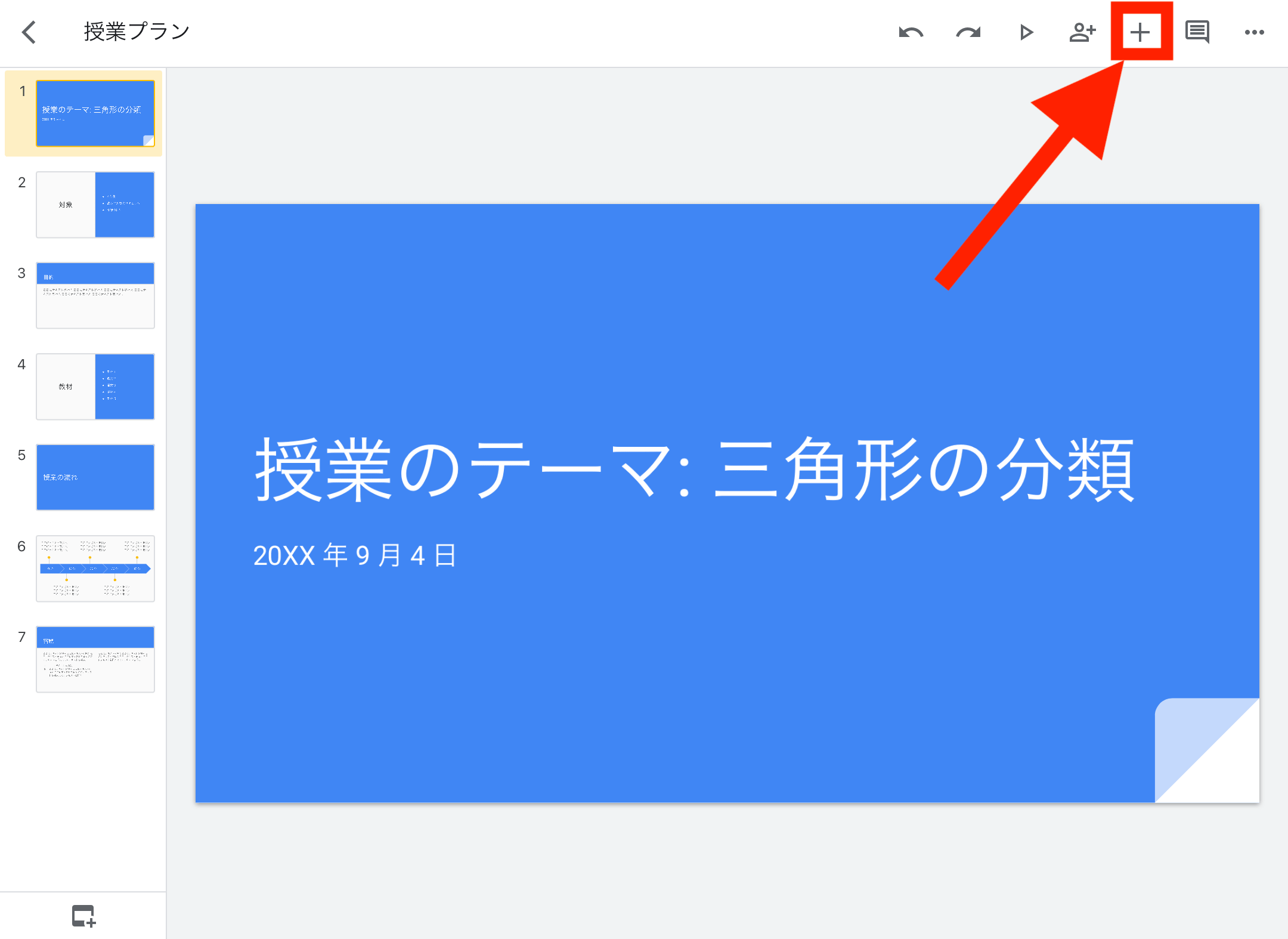The width and height of the screenshot is (1288, 939).
Task: Add a new slide with bottom icon
Action: coord(83,916)
